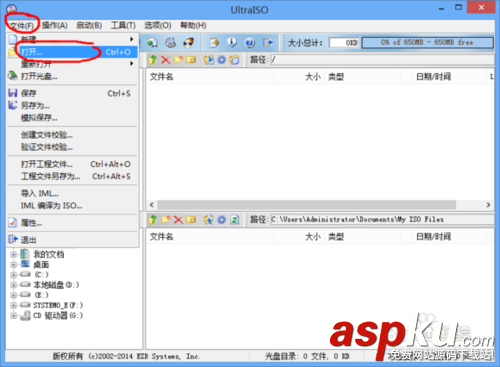Expand the 我的文档 tree node
500x367 pixels.
(x=14, y=254)
